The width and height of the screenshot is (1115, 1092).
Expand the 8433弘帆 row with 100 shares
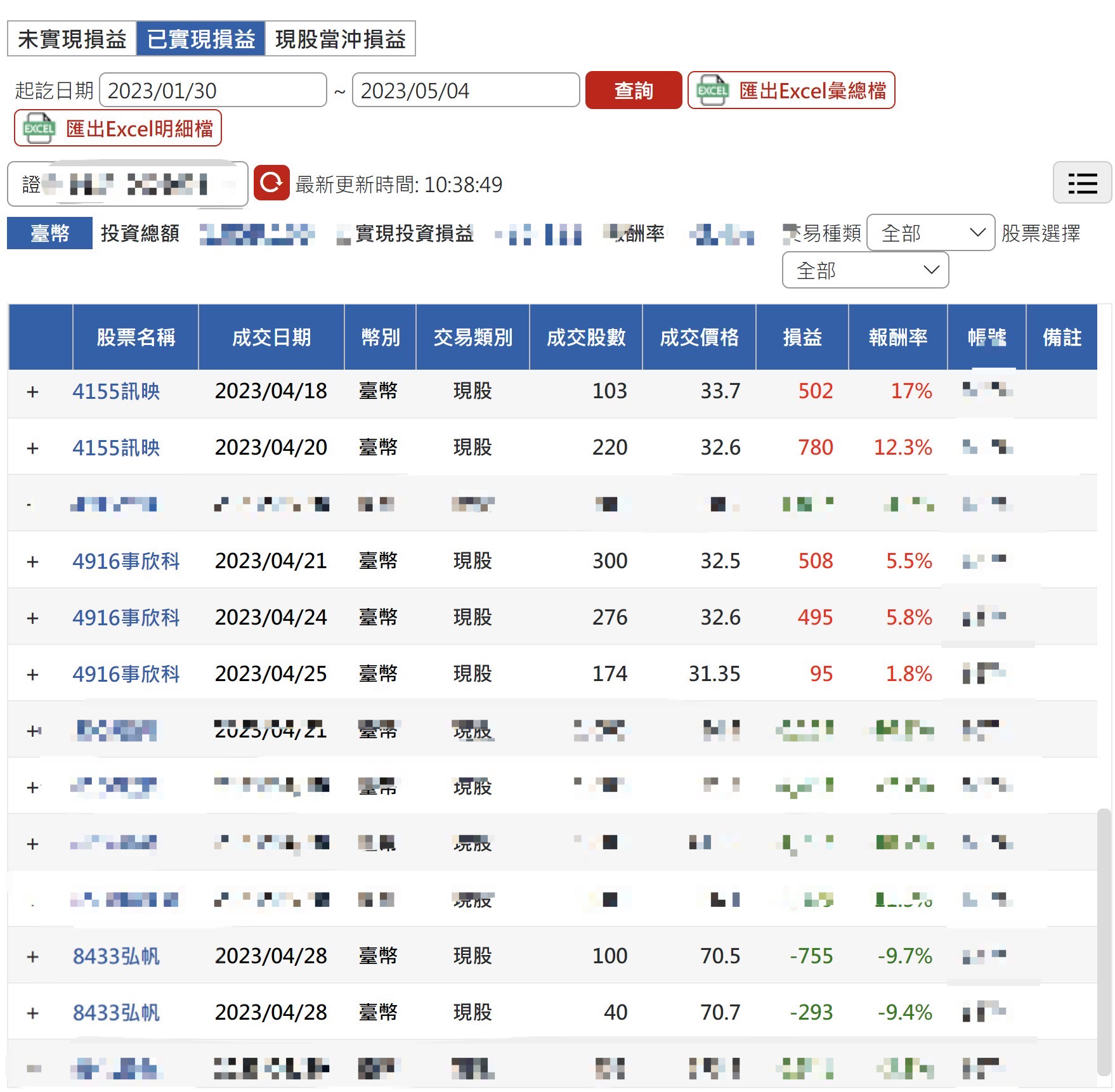33,957
